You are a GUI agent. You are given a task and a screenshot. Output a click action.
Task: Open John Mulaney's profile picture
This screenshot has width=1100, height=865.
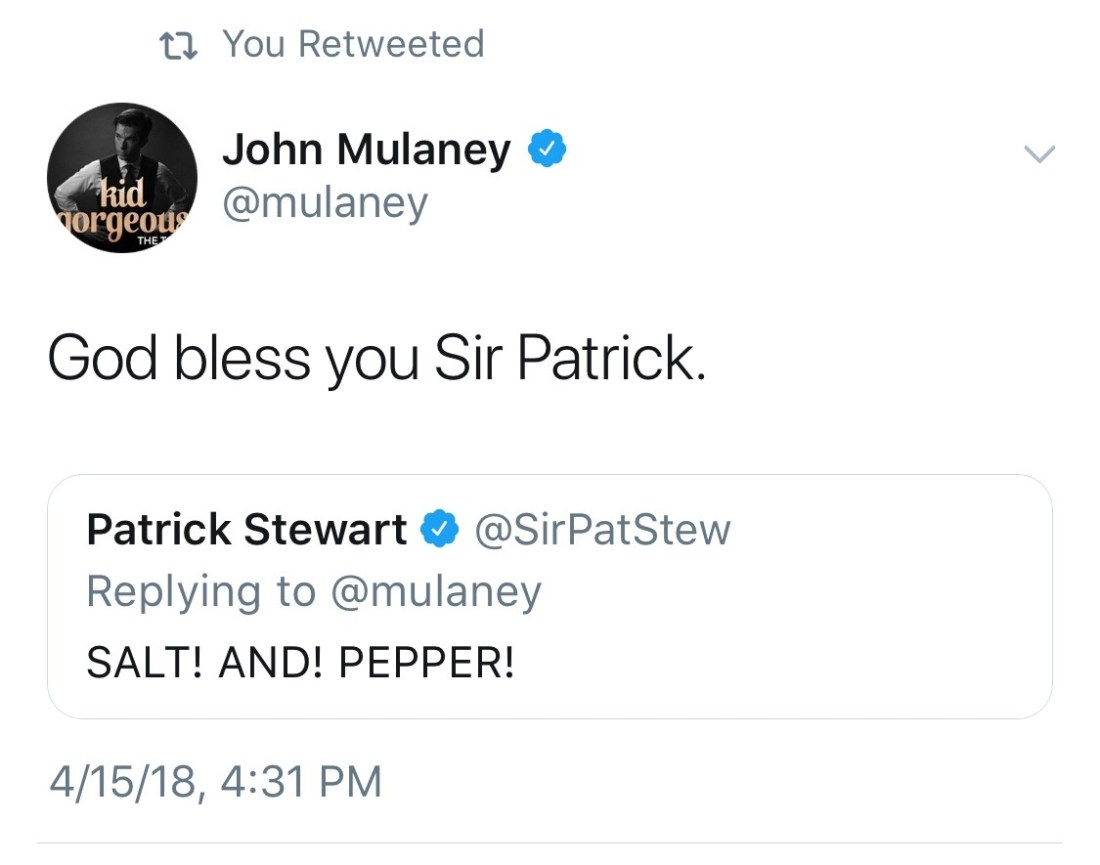(x=122, y=178)
